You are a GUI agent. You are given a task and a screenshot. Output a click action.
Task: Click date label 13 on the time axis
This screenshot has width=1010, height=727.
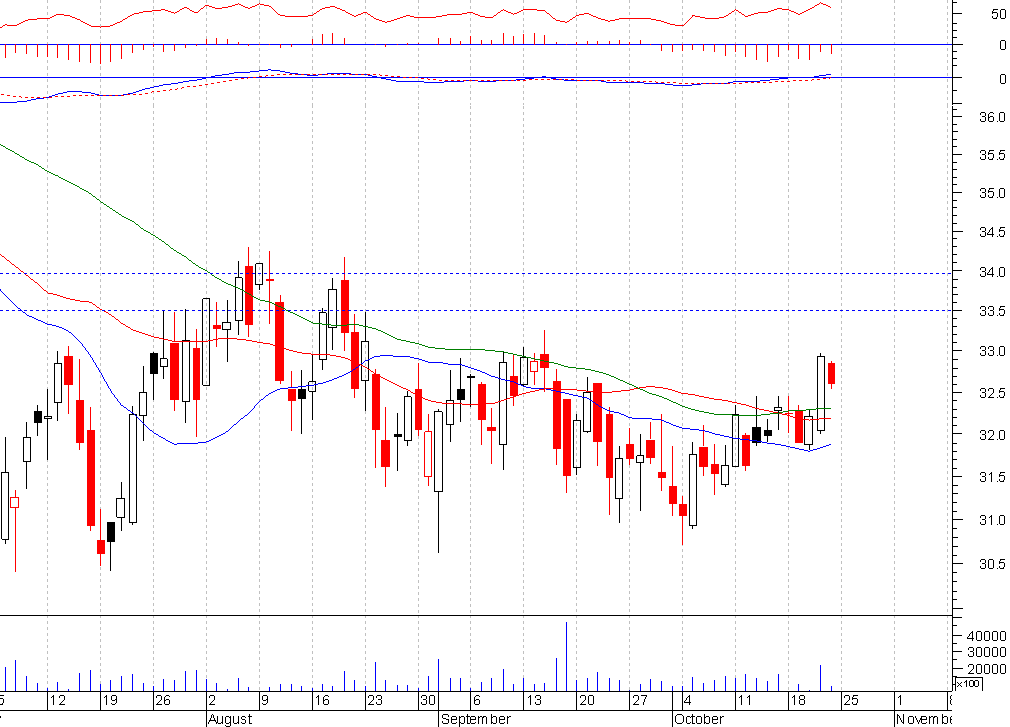pyautogui.click(x=533, y=701)
